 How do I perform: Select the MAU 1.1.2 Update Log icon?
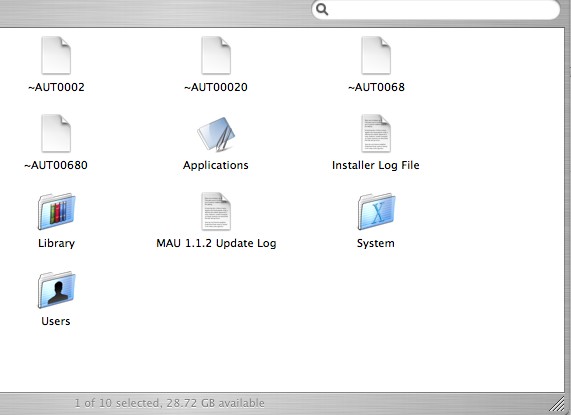(216, 212)
